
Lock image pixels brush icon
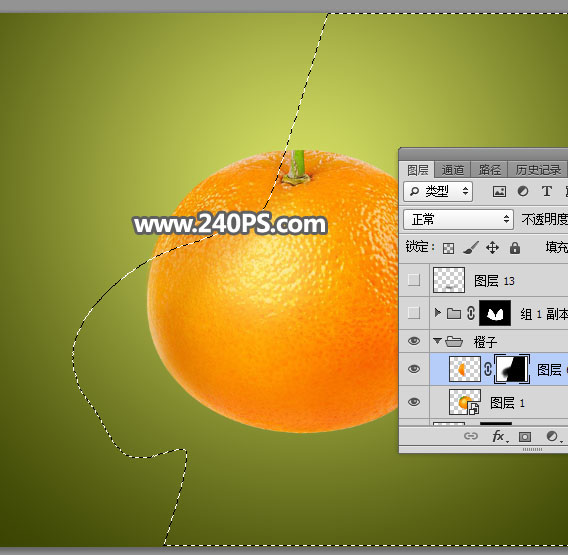pos(471,248)
